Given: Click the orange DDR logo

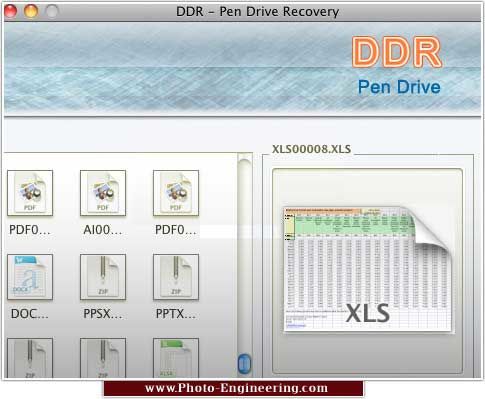Looking at the screenshot, I should [397, 52].
